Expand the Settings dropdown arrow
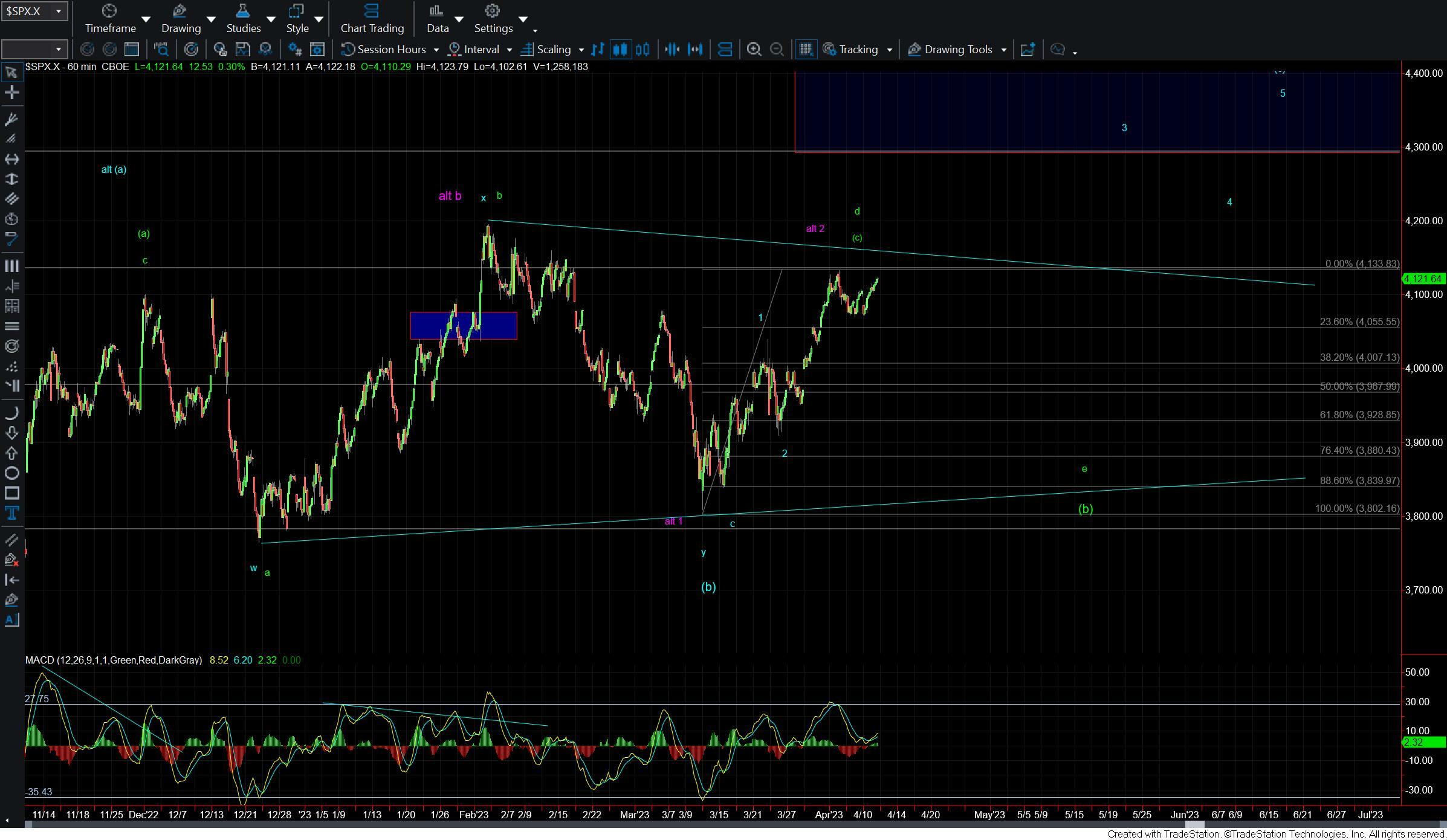 (x=523, y=19)
